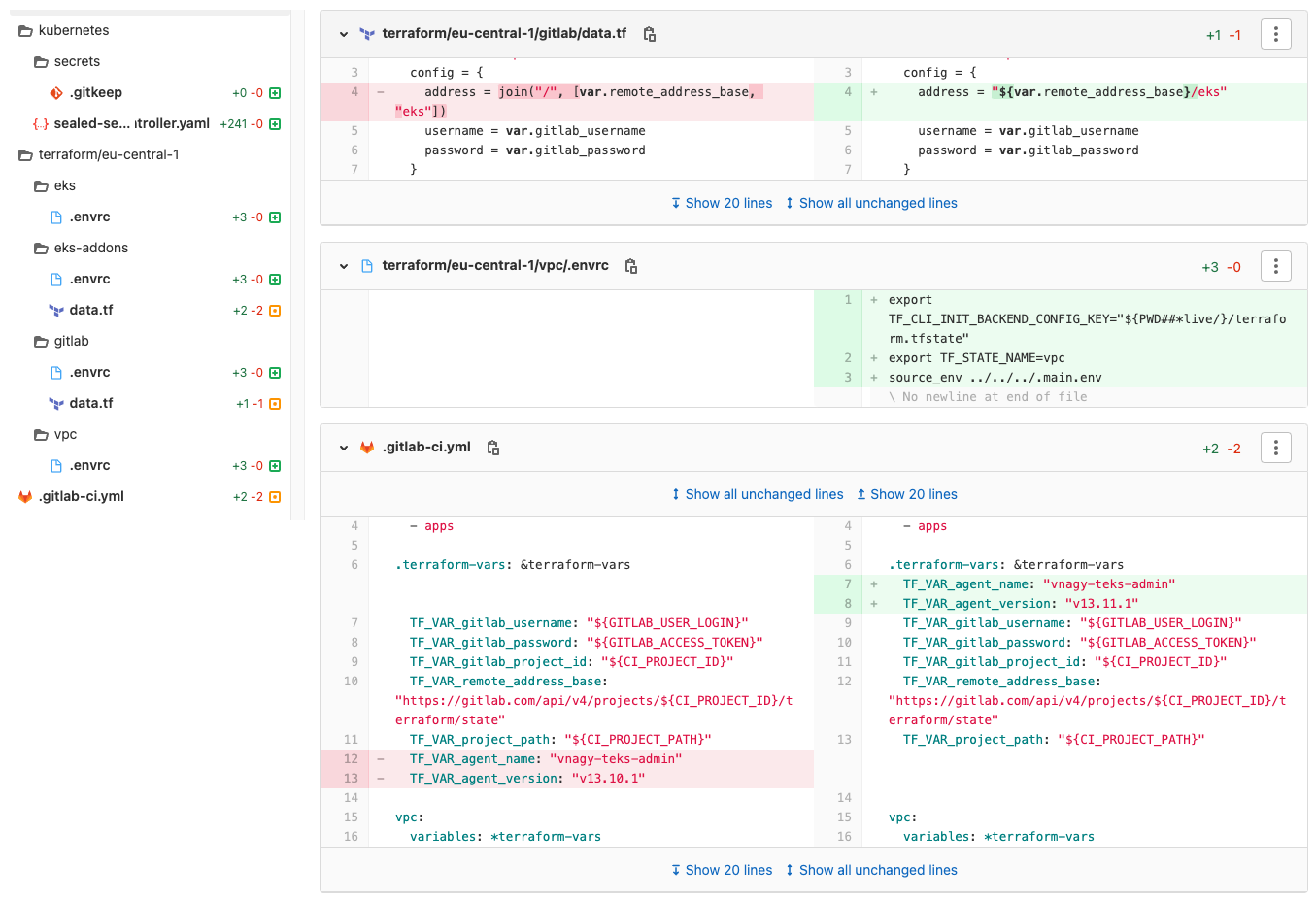Image resolution: width=1316 pixels, height=900 pixels.
Task: Click Show 20 lines below the .gitlab-ci.yml diff
Action: point(722,869)
